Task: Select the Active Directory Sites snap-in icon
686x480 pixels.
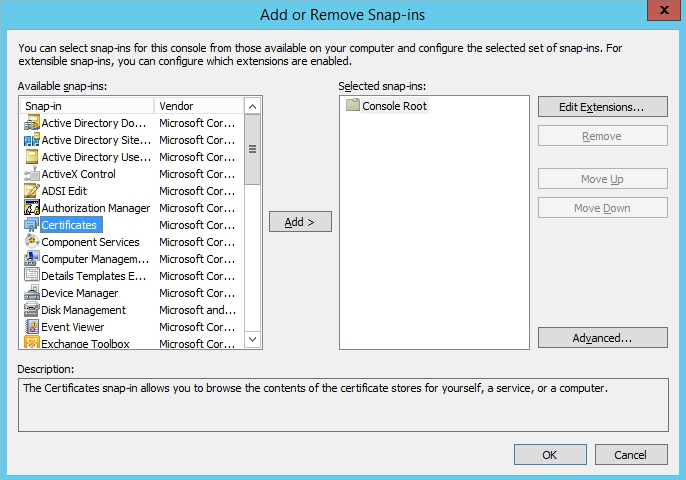Action: pos(31,140)
